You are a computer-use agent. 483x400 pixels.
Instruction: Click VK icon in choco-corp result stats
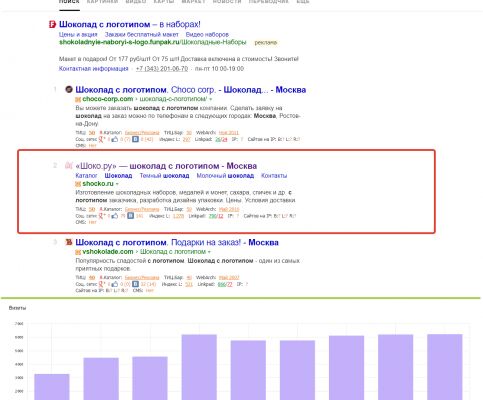click(x=135, y=139)
